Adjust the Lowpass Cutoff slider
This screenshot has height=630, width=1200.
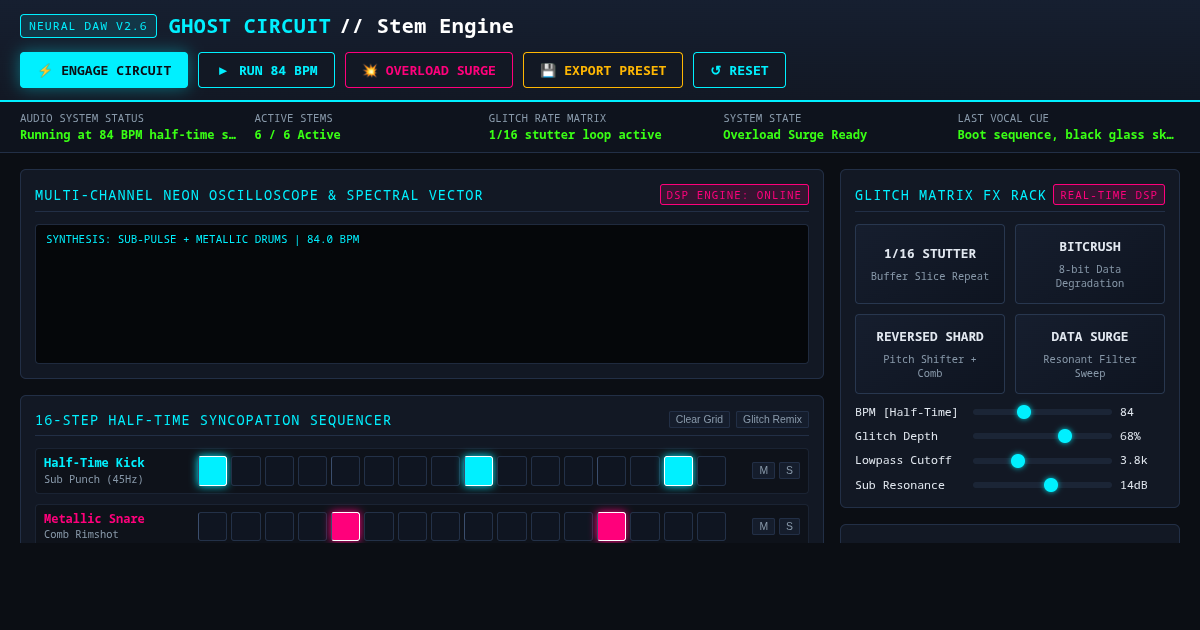click(x=1042, y=461)
